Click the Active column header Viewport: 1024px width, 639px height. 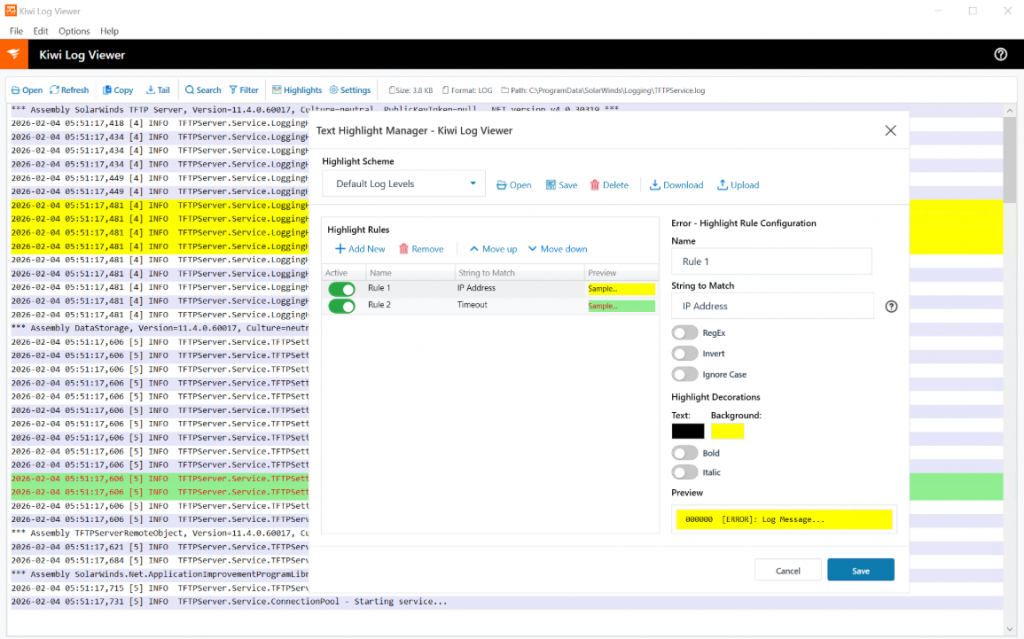(x=344, y=272)
